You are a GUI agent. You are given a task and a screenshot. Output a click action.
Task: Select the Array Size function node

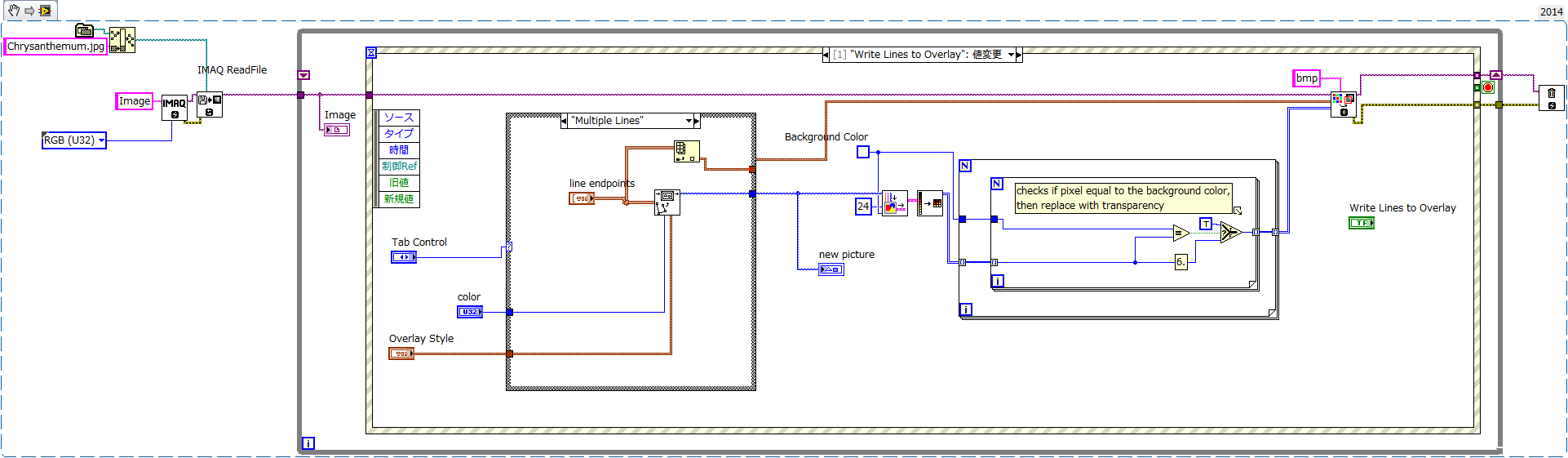point(687,151)
